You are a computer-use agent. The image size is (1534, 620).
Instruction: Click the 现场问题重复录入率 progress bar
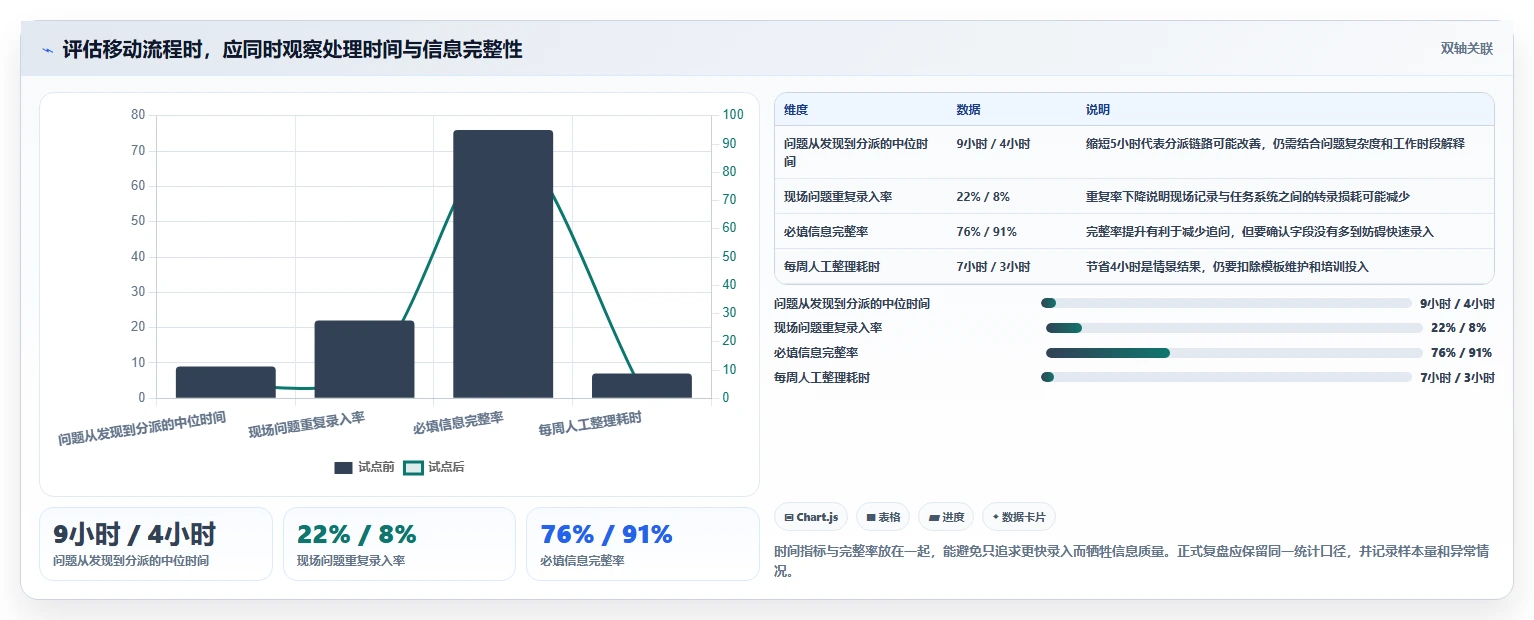1234,328
